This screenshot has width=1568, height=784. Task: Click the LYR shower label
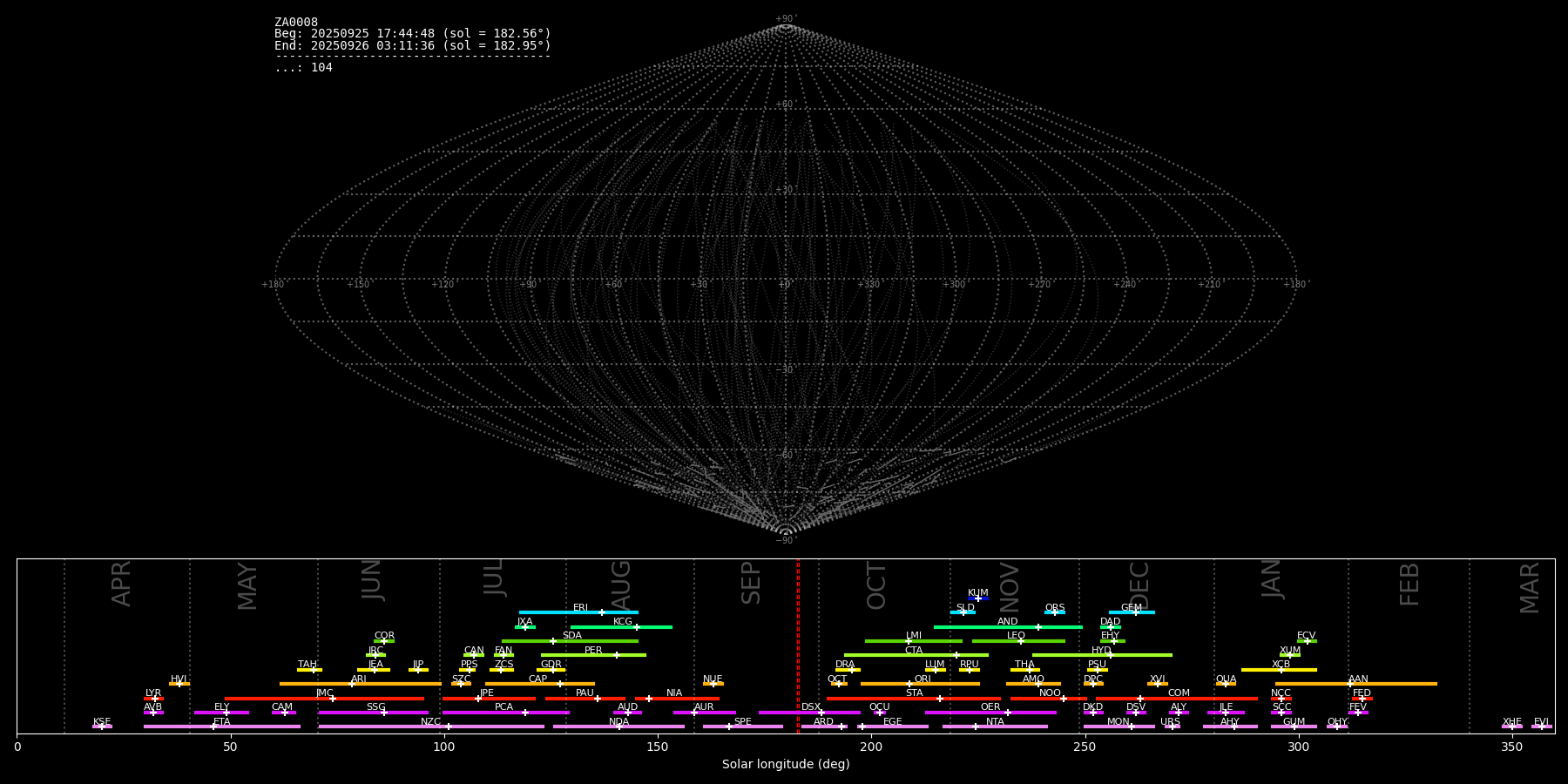tap(153, 693)
